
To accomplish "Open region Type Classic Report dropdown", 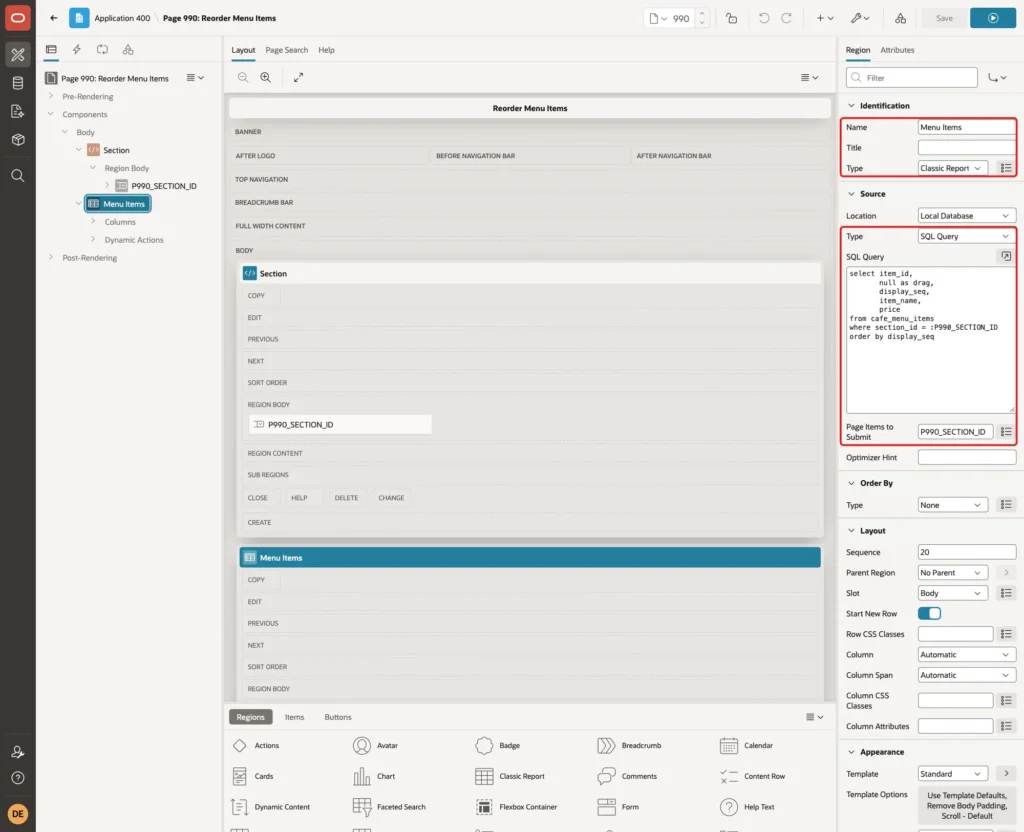I will [x=953, y=168].
